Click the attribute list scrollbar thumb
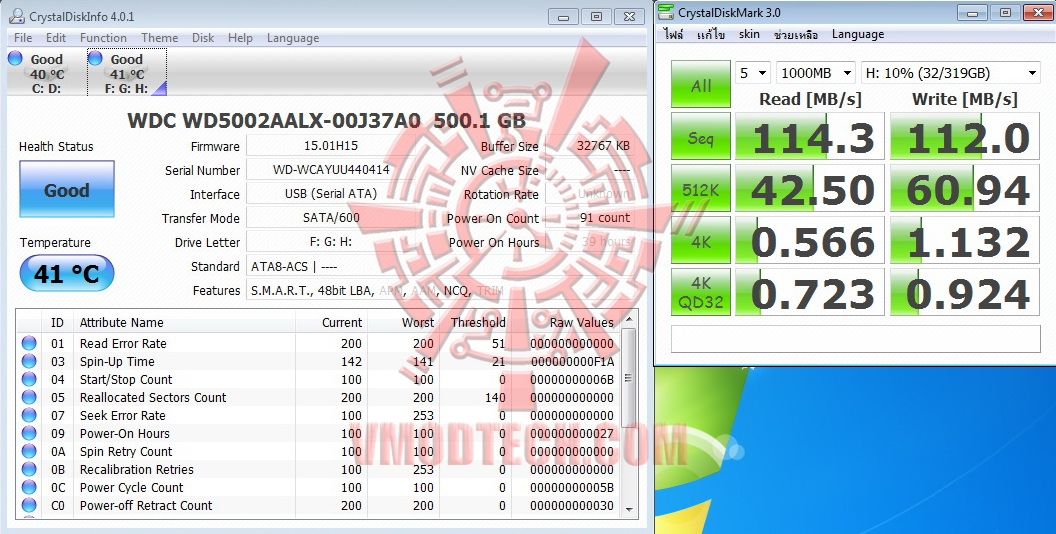 628,377
